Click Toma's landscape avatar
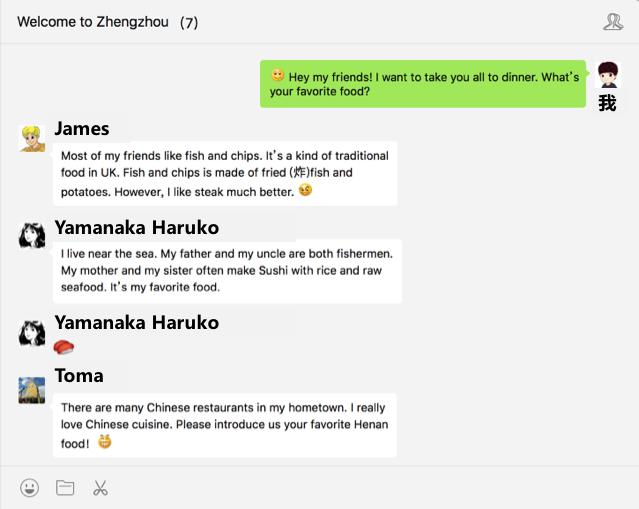 pos(32,390)
